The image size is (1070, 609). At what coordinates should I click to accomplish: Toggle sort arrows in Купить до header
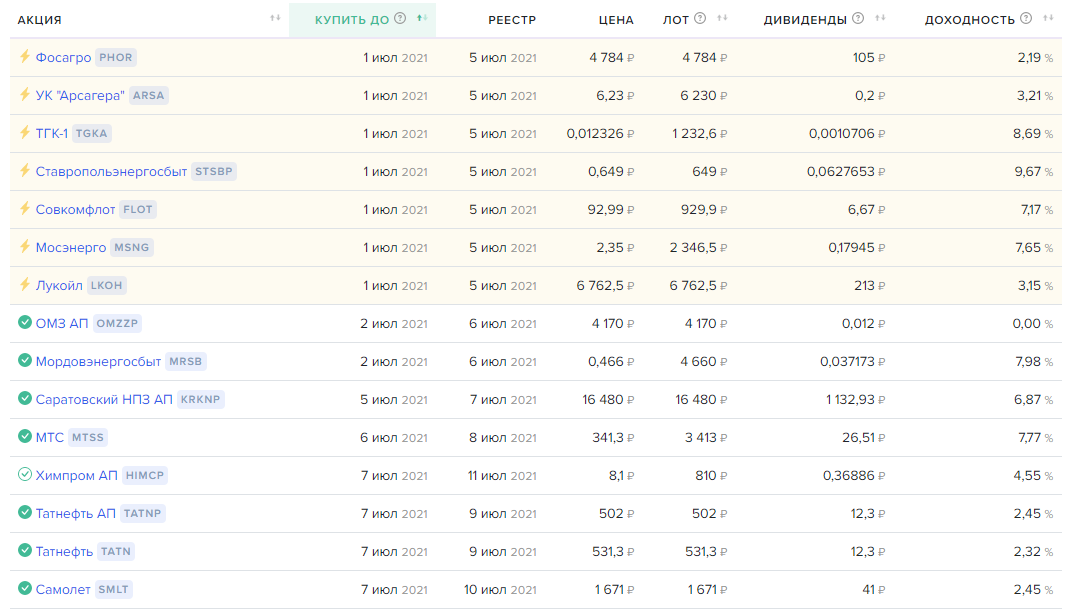[422, 18]
